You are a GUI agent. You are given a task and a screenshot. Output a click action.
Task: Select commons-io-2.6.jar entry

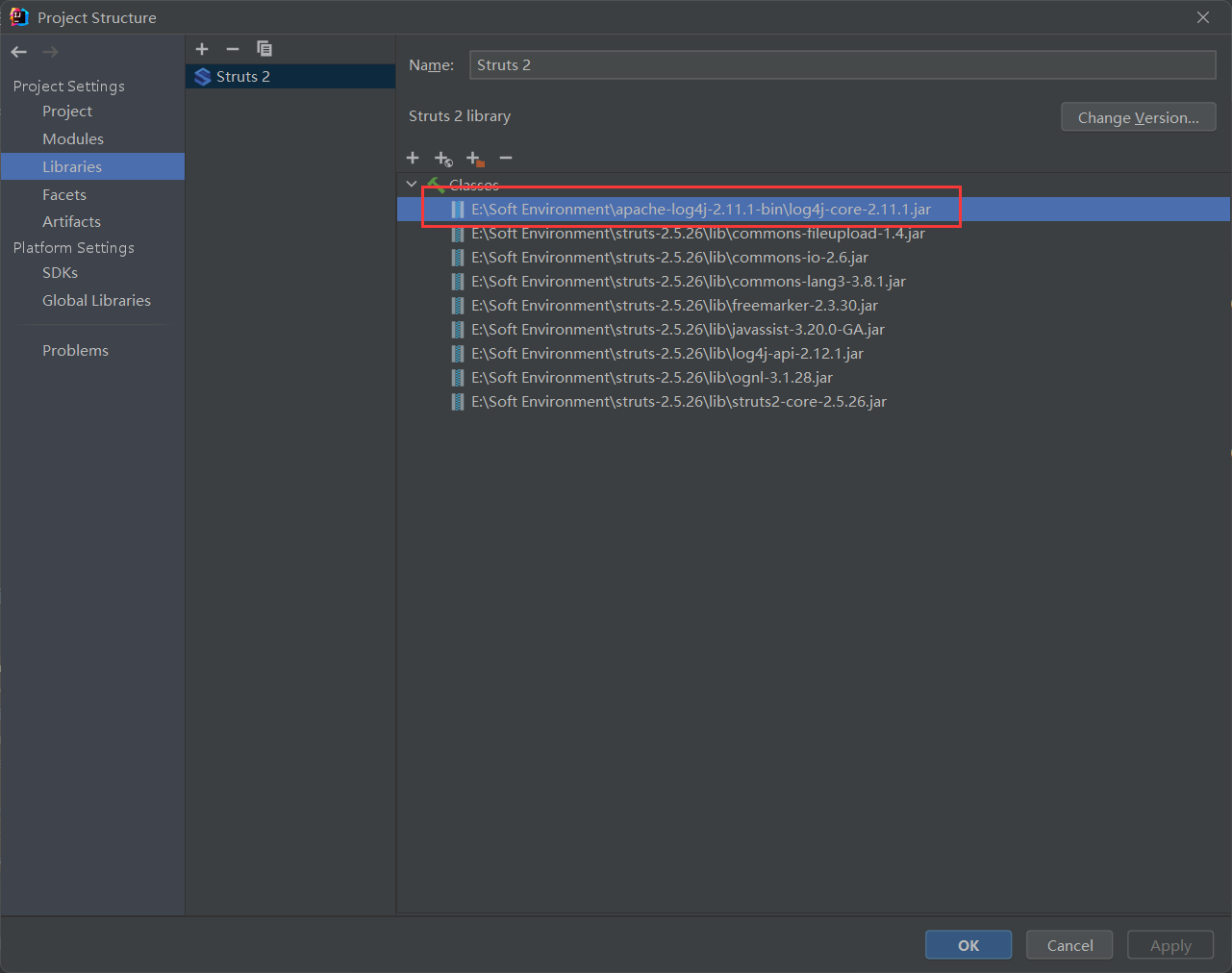(x=814, y=258)
